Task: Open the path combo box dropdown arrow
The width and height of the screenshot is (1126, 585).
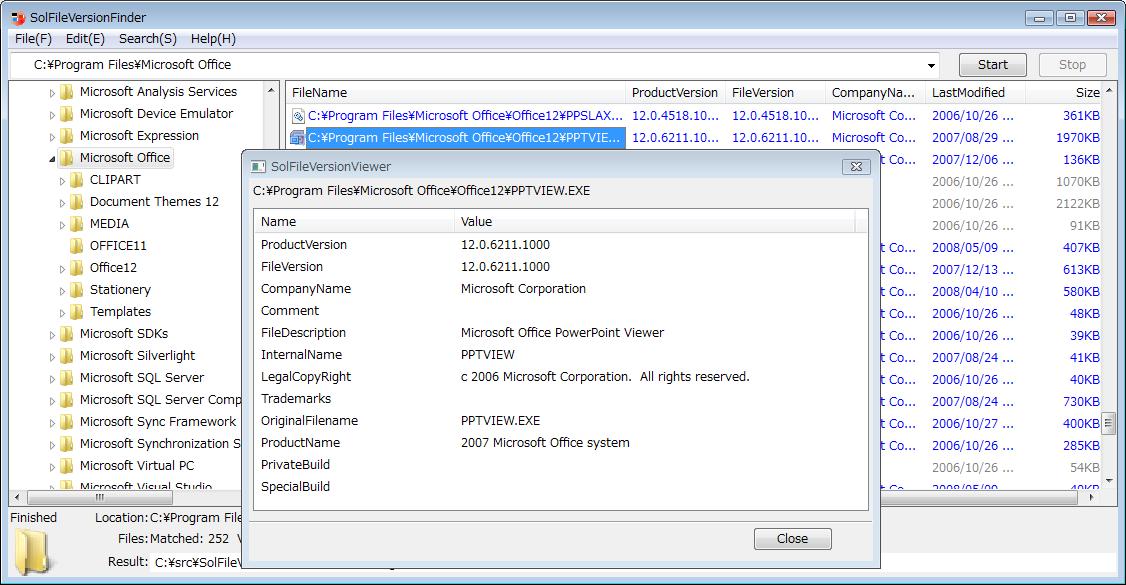Action: 931,65
